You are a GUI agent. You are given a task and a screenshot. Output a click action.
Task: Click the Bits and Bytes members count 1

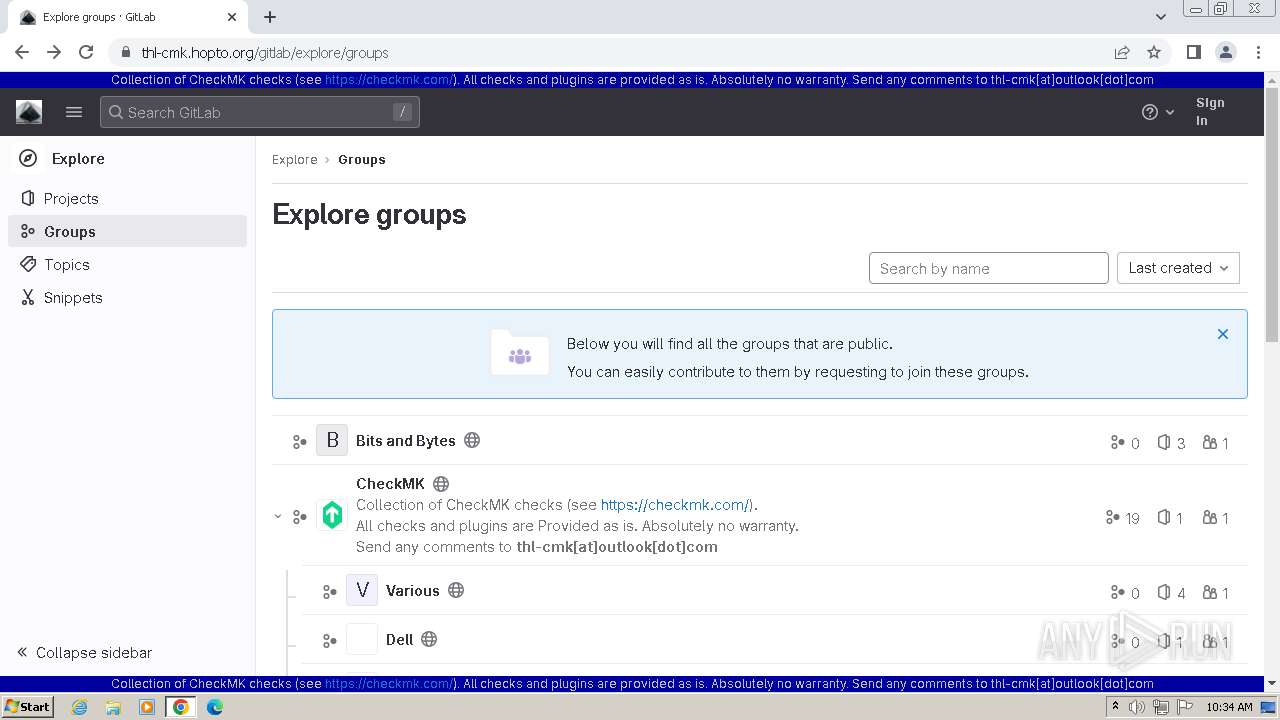(1215, 442)
